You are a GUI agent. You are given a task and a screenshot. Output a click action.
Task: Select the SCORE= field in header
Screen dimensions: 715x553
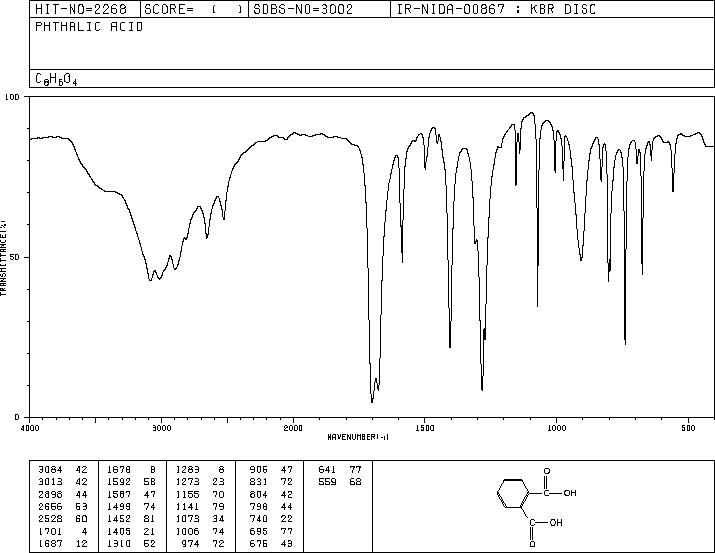coord(194,9)
